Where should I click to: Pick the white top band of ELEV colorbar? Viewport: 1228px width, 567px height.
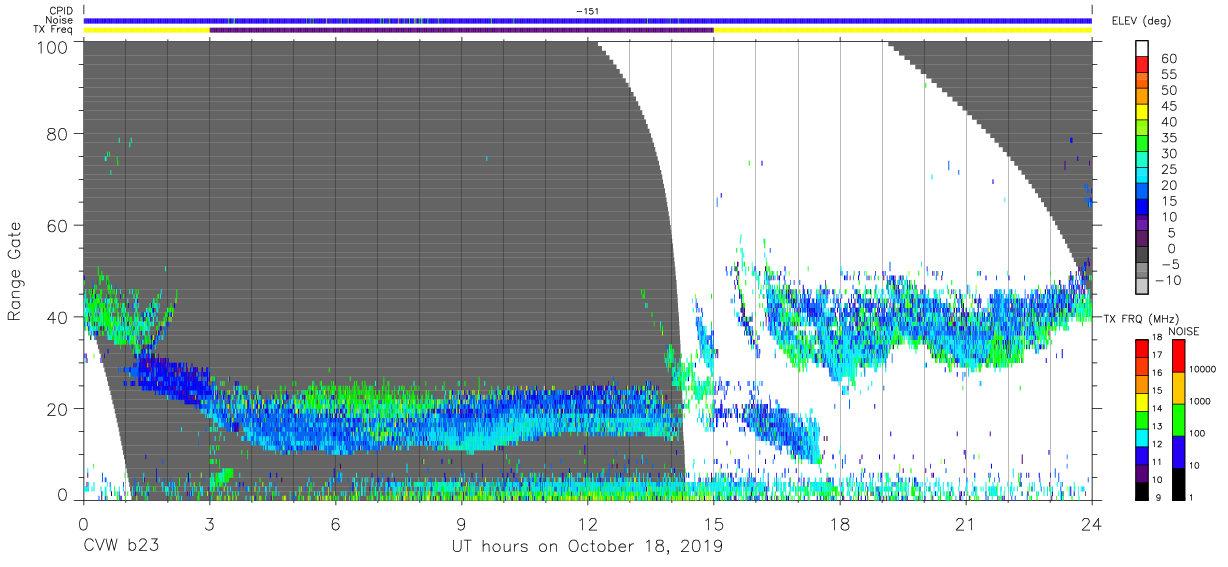(1143, 48)
